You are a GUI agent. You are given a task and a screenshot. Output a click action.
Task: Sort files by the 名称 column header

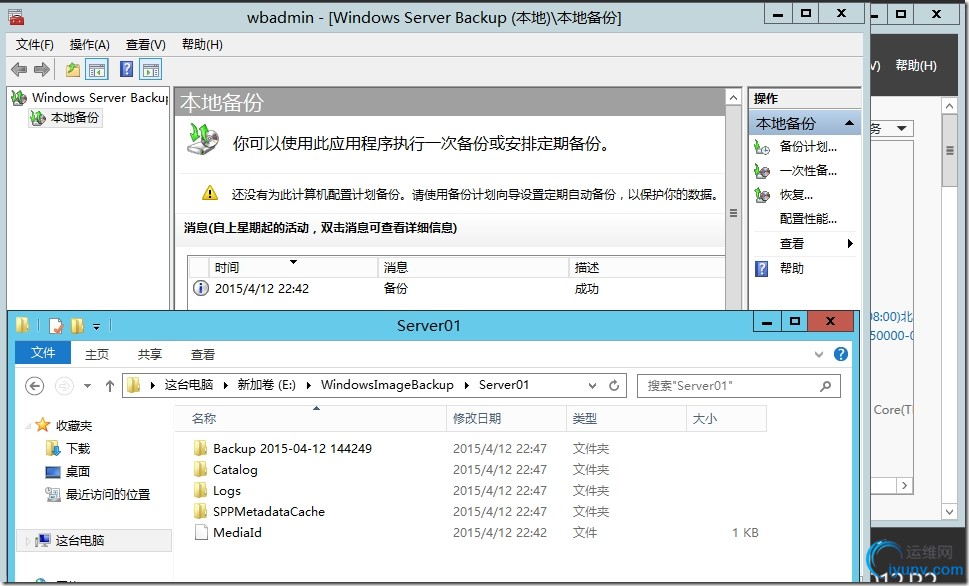tap(311, 418)
